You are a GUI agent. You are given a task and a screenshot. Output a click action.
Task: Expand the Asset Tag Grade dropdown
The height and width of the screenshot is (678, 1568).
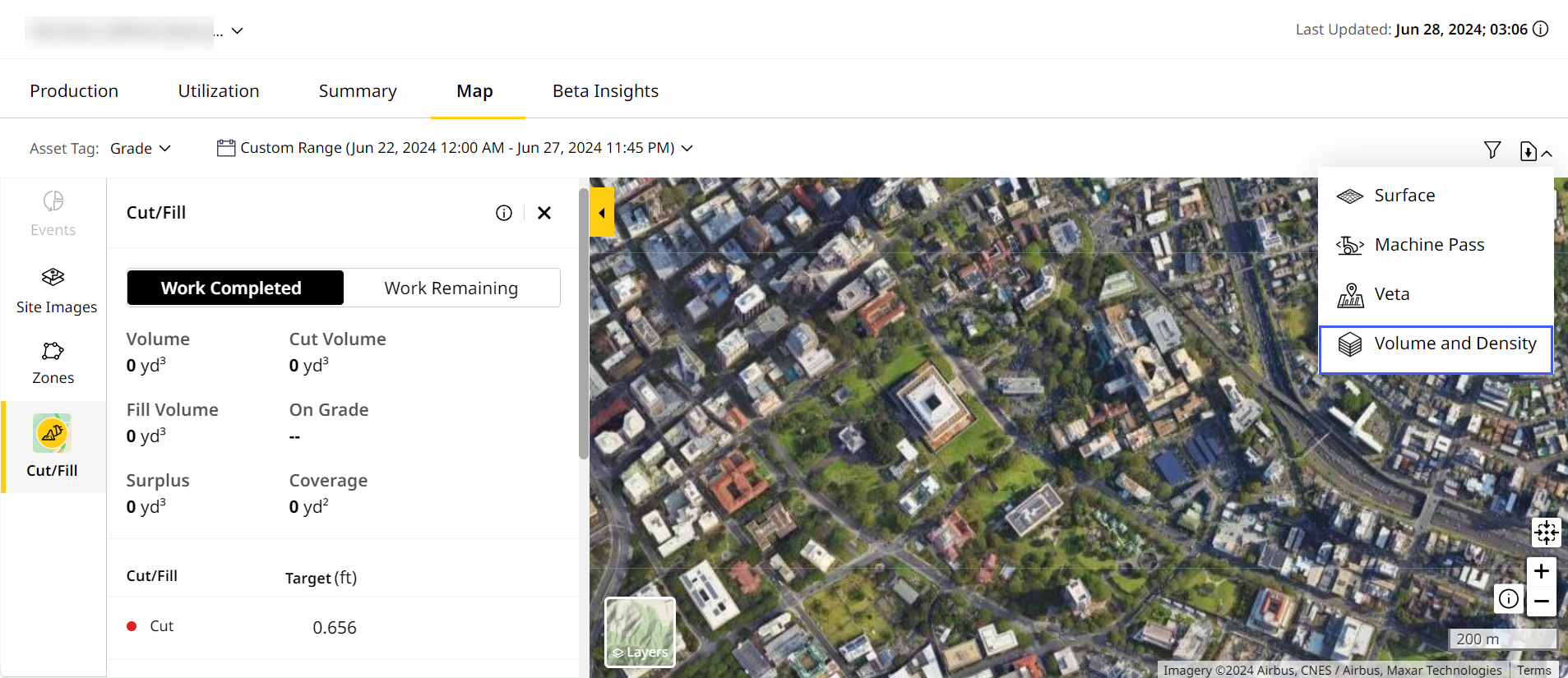point(141,149)
